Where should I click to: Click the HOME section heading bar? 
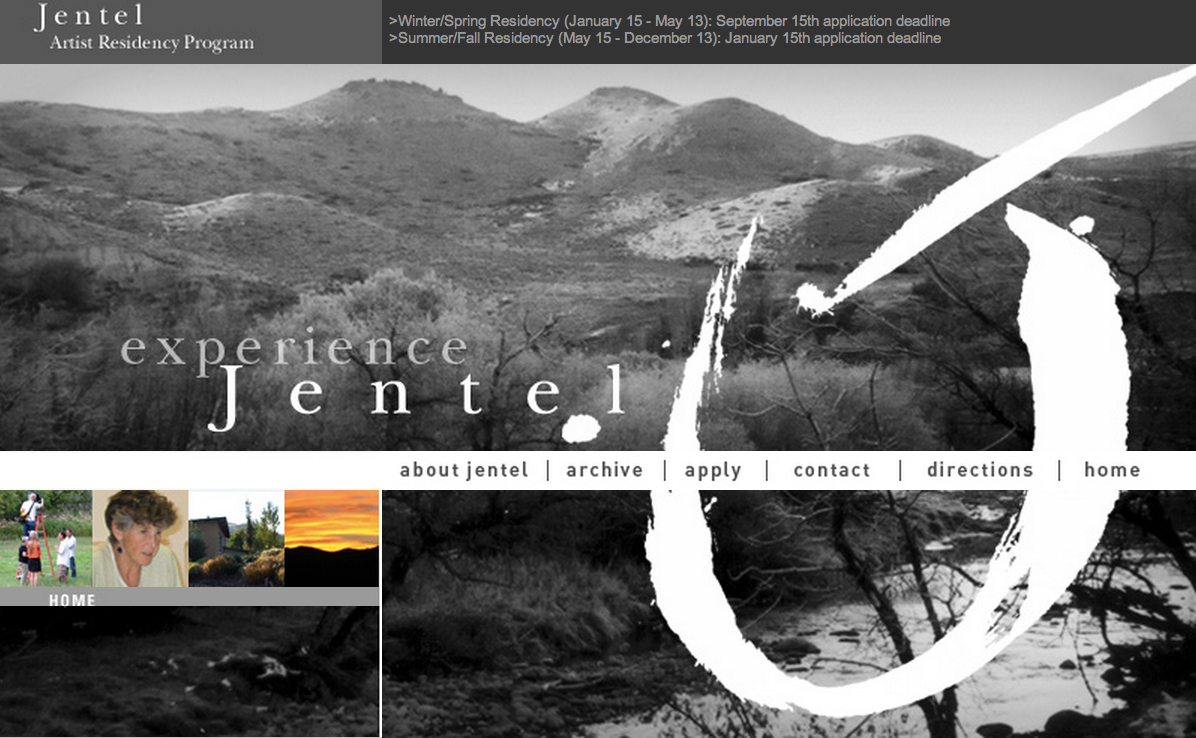coord(189,598)
